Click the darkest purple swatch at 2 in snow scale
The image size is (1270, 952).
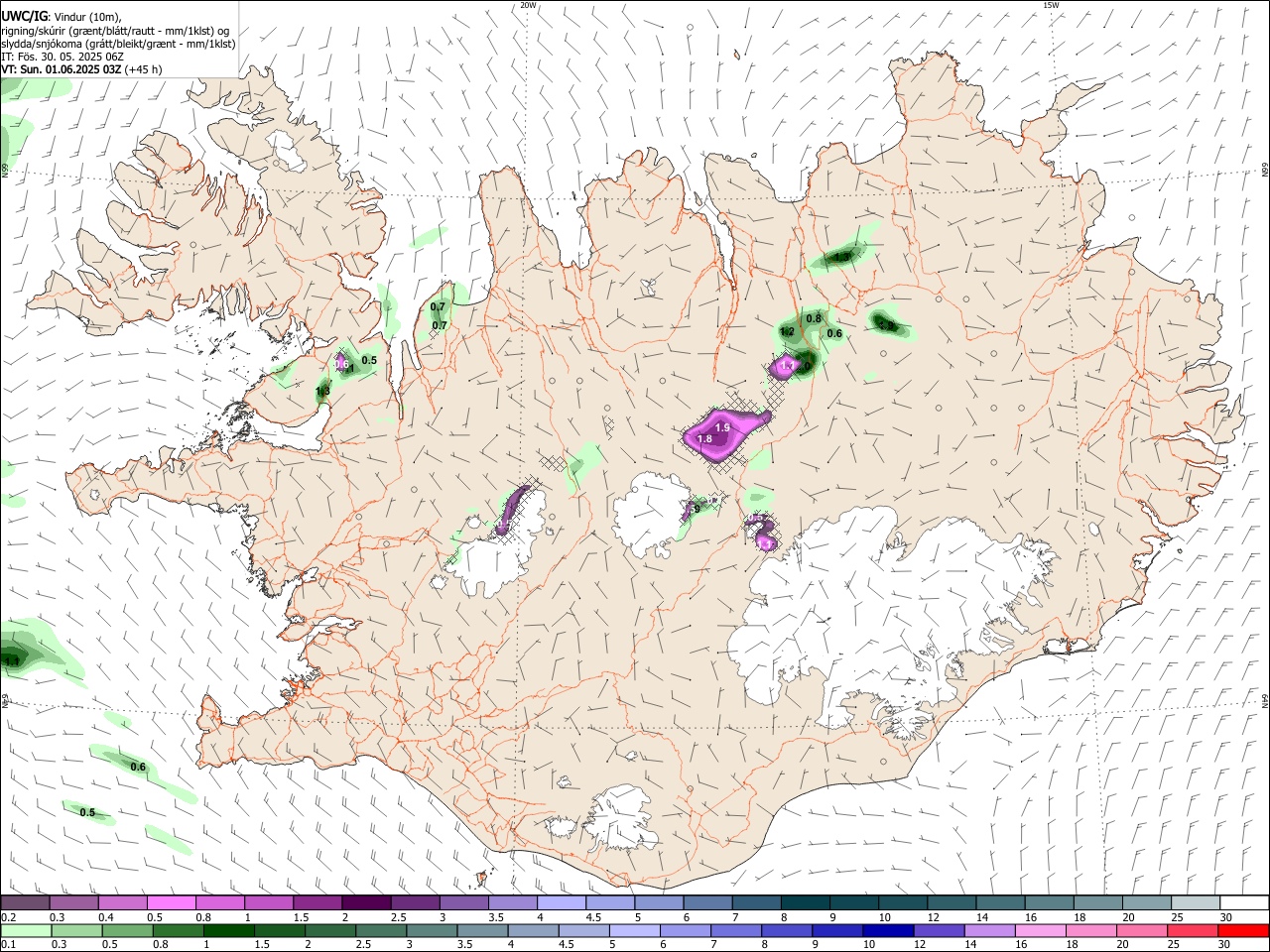coord(366,902)
